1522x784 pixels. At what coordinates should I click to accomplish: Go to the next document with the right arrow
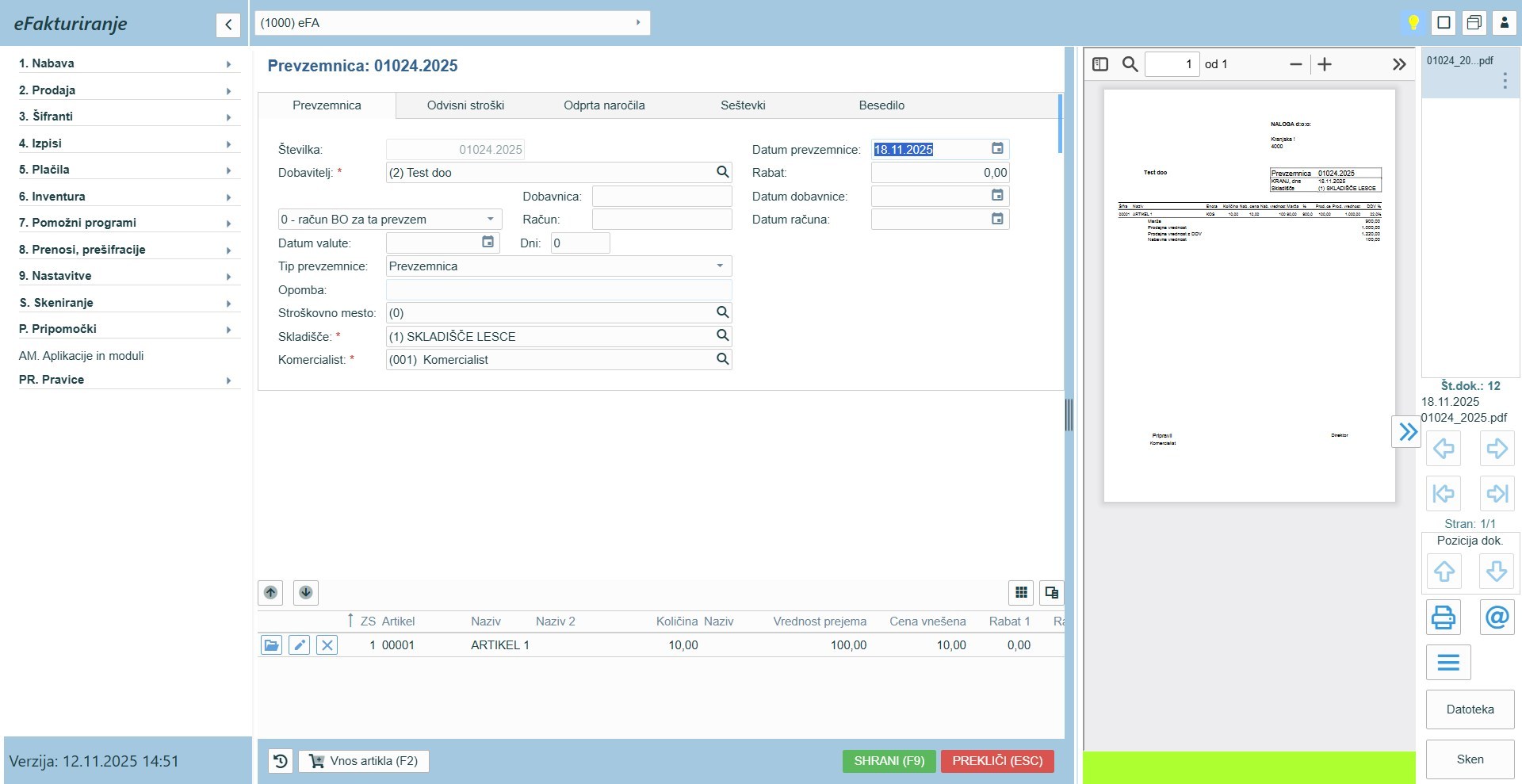[1497, 449]
